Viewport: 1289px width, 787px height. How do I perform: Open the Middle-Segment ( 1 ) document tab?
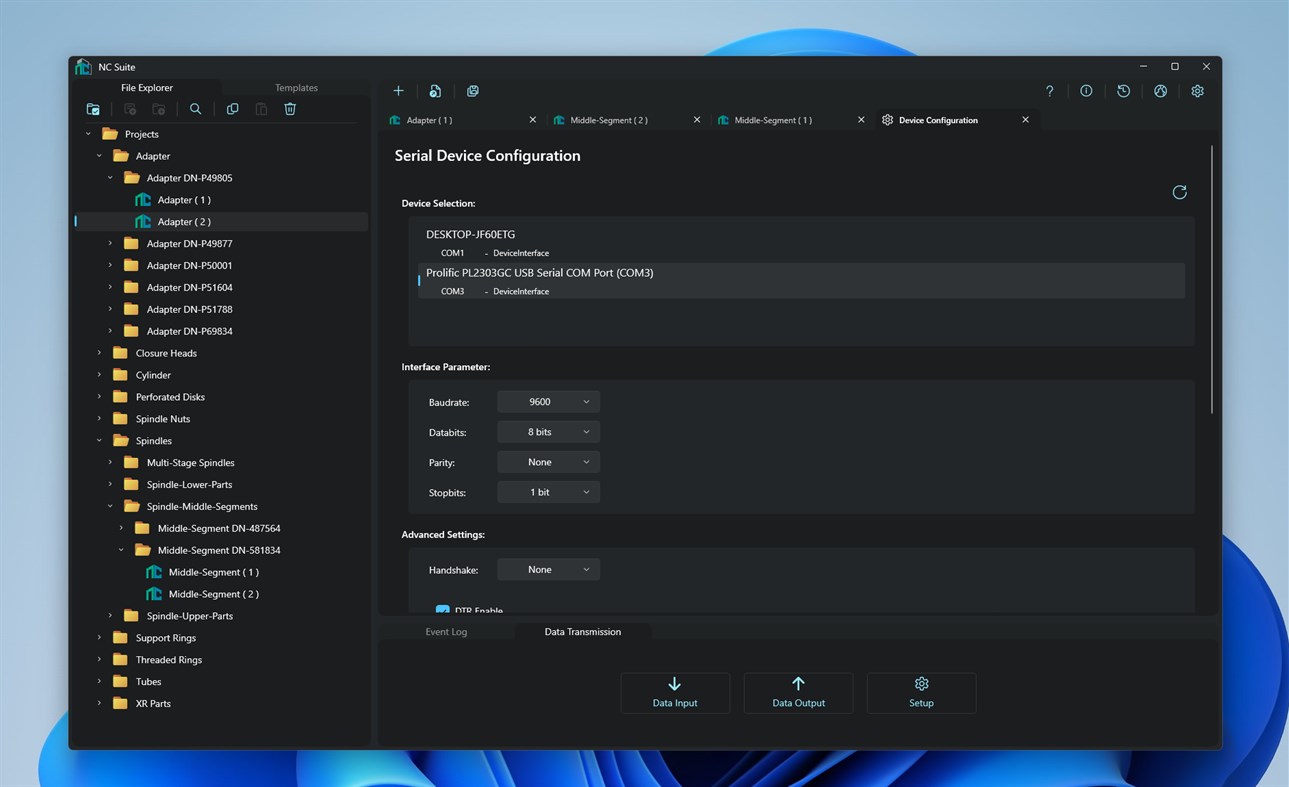pyautogui.click(x=791, y=120)
